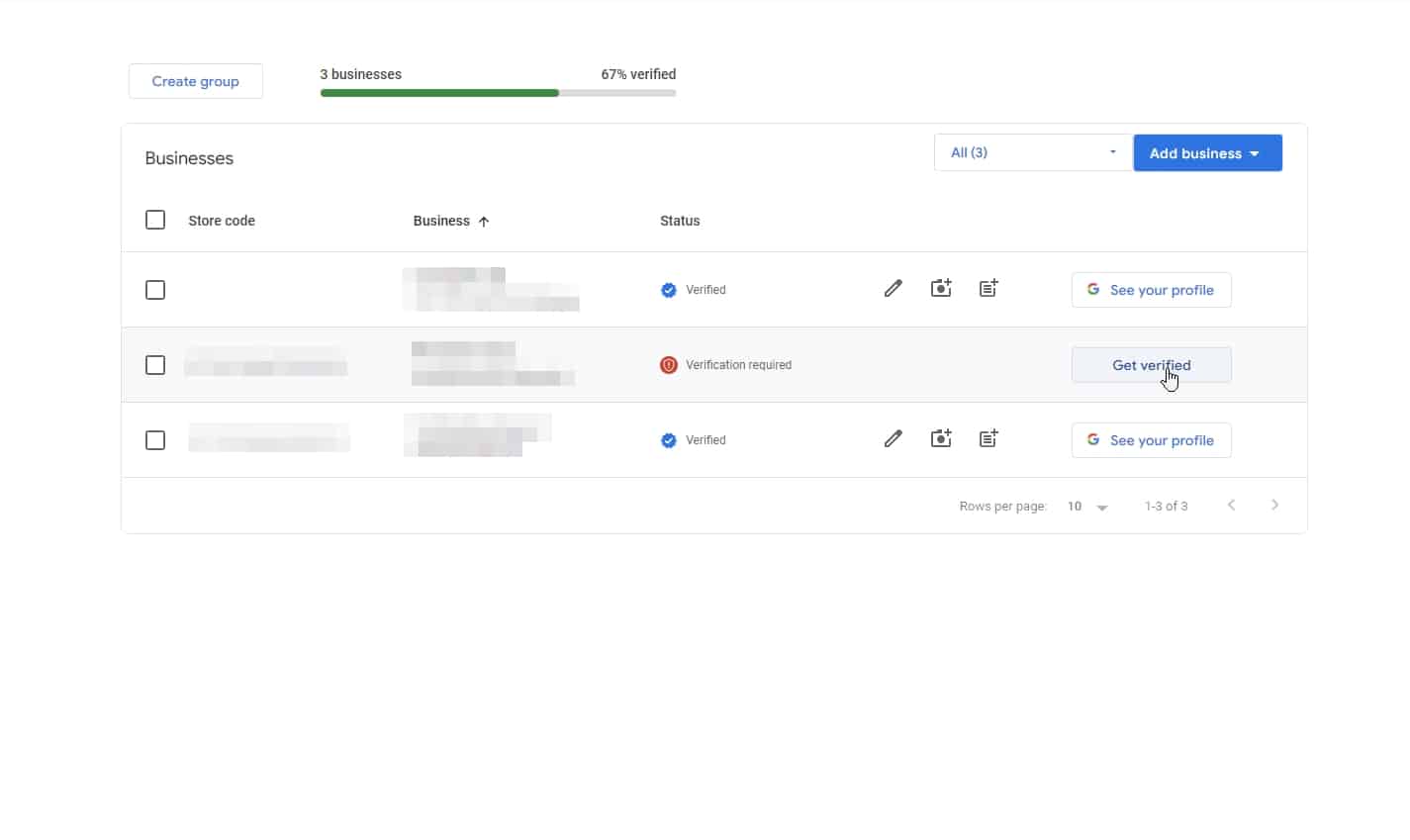1410x840 pixels.
Task: Click Get verified for the unverified business
Action: (1151, 364)
